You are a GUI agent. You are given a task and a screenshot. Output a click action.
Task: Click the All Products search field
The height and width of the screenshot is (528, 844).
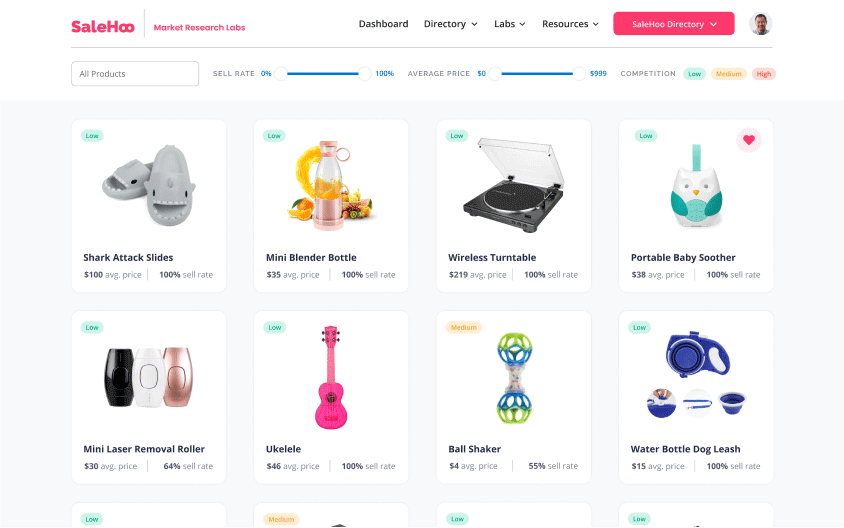pos(135,74)
